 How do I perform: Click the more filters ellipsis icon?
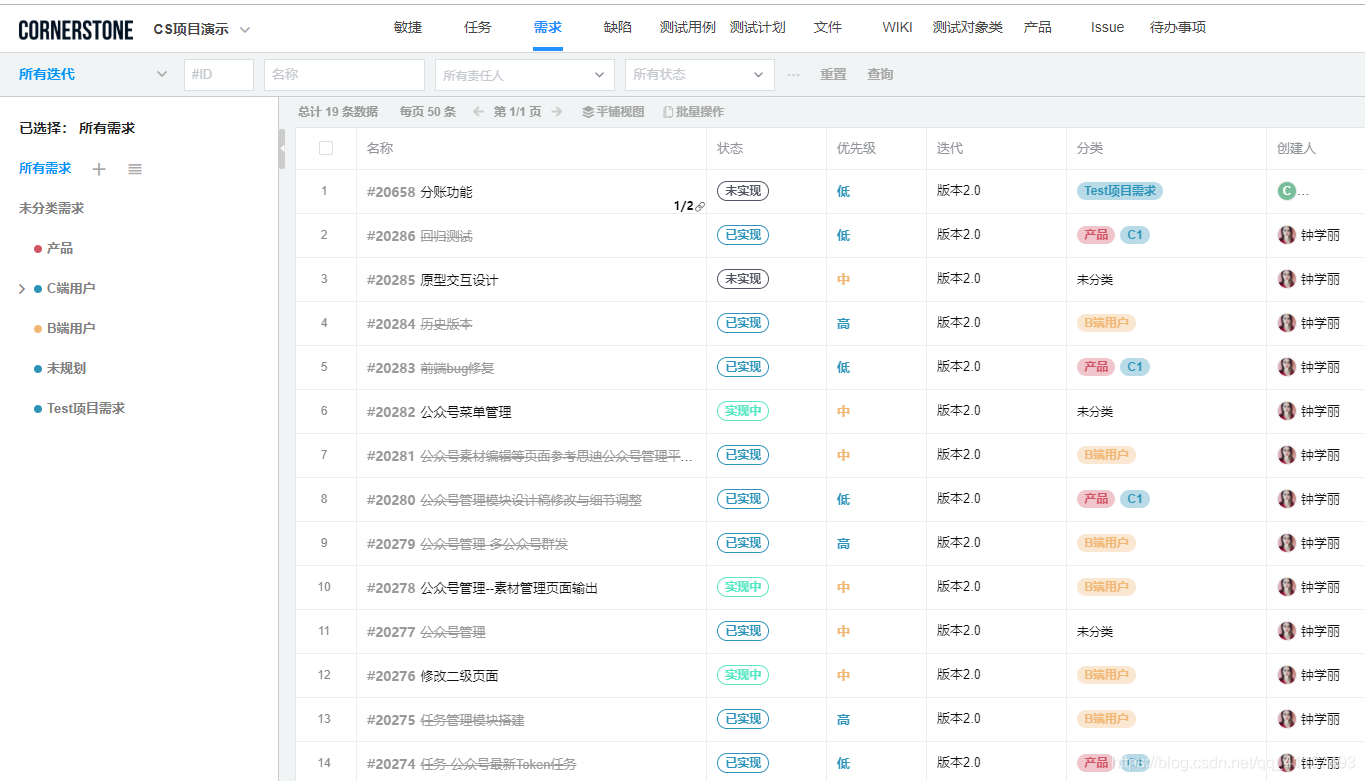[x=793, y=75]
